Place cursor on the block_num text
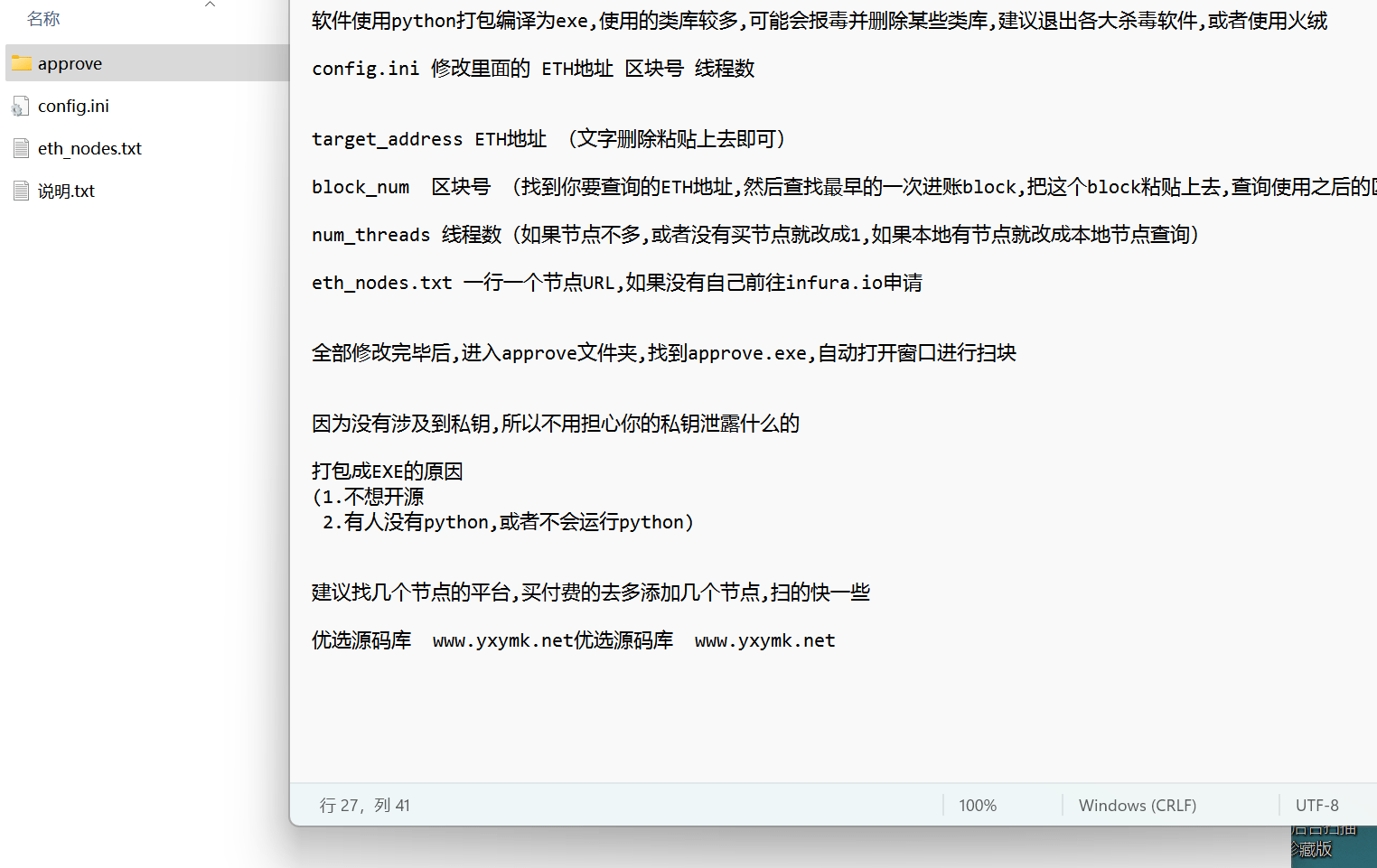This screenshot has width=1377, height=868. tap(361, 187)
